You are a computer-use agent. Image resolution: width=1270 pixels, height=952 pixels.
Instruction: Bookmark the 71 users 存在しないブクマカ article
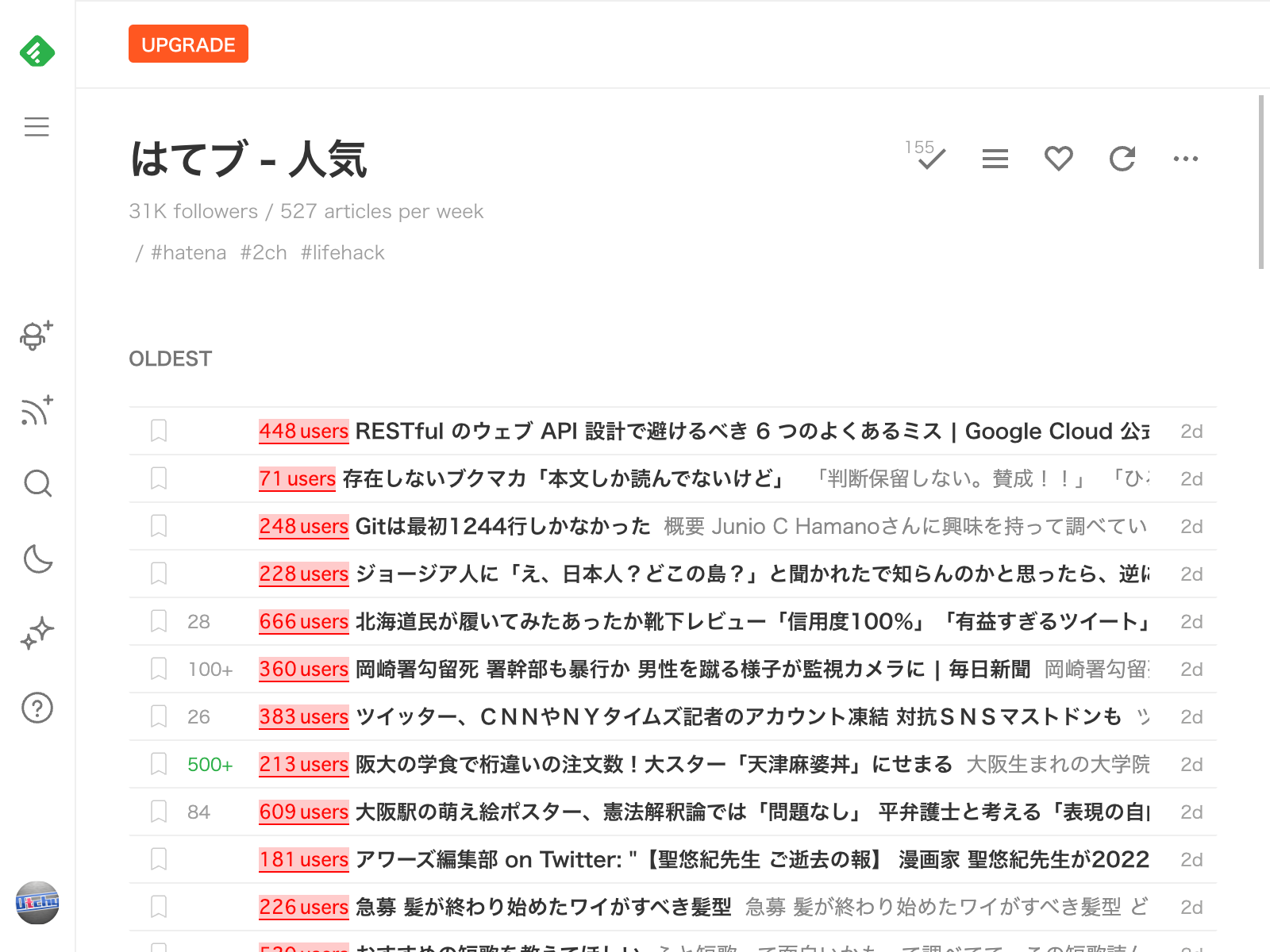159,478
